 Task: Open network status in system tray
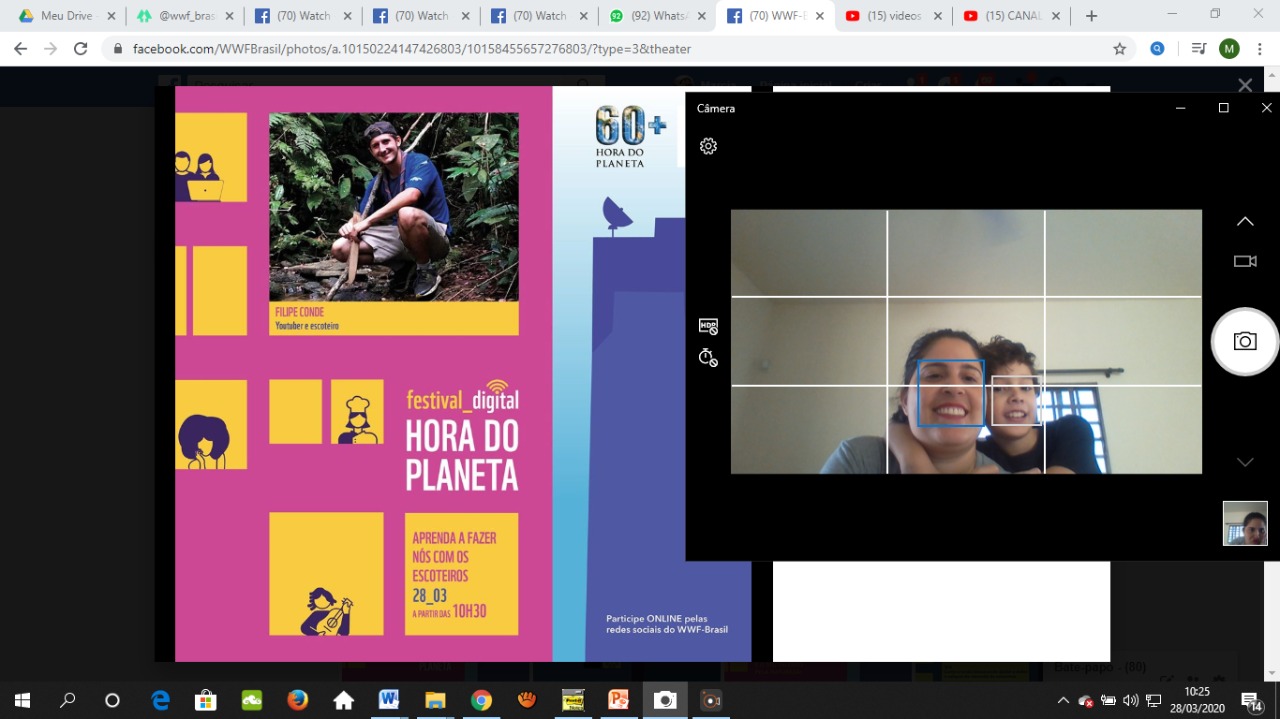click(x=1154, y=700)
